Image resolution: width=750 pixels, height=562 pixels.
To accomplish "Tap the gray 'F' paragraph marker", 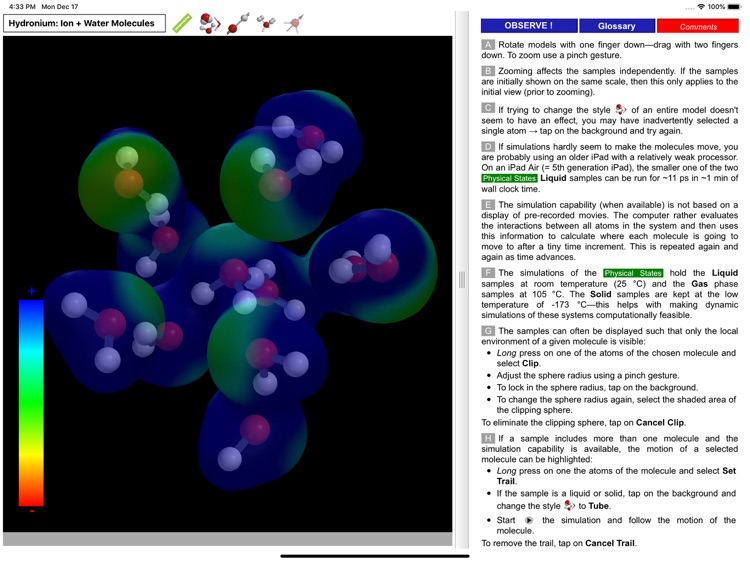I will [x=488, y=273].
